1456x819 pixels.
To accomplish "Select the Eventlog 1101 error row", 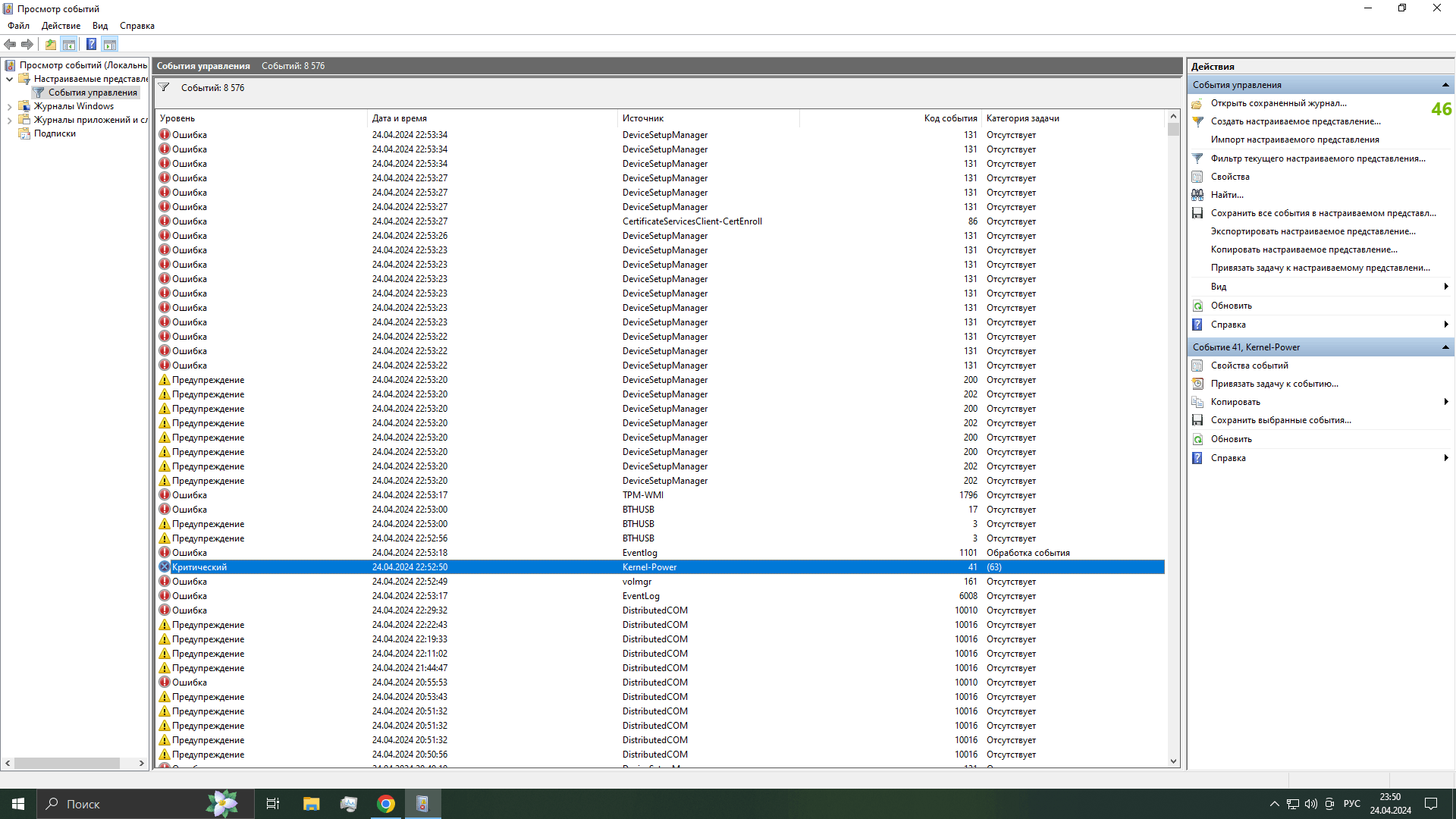I will (660, 553).
